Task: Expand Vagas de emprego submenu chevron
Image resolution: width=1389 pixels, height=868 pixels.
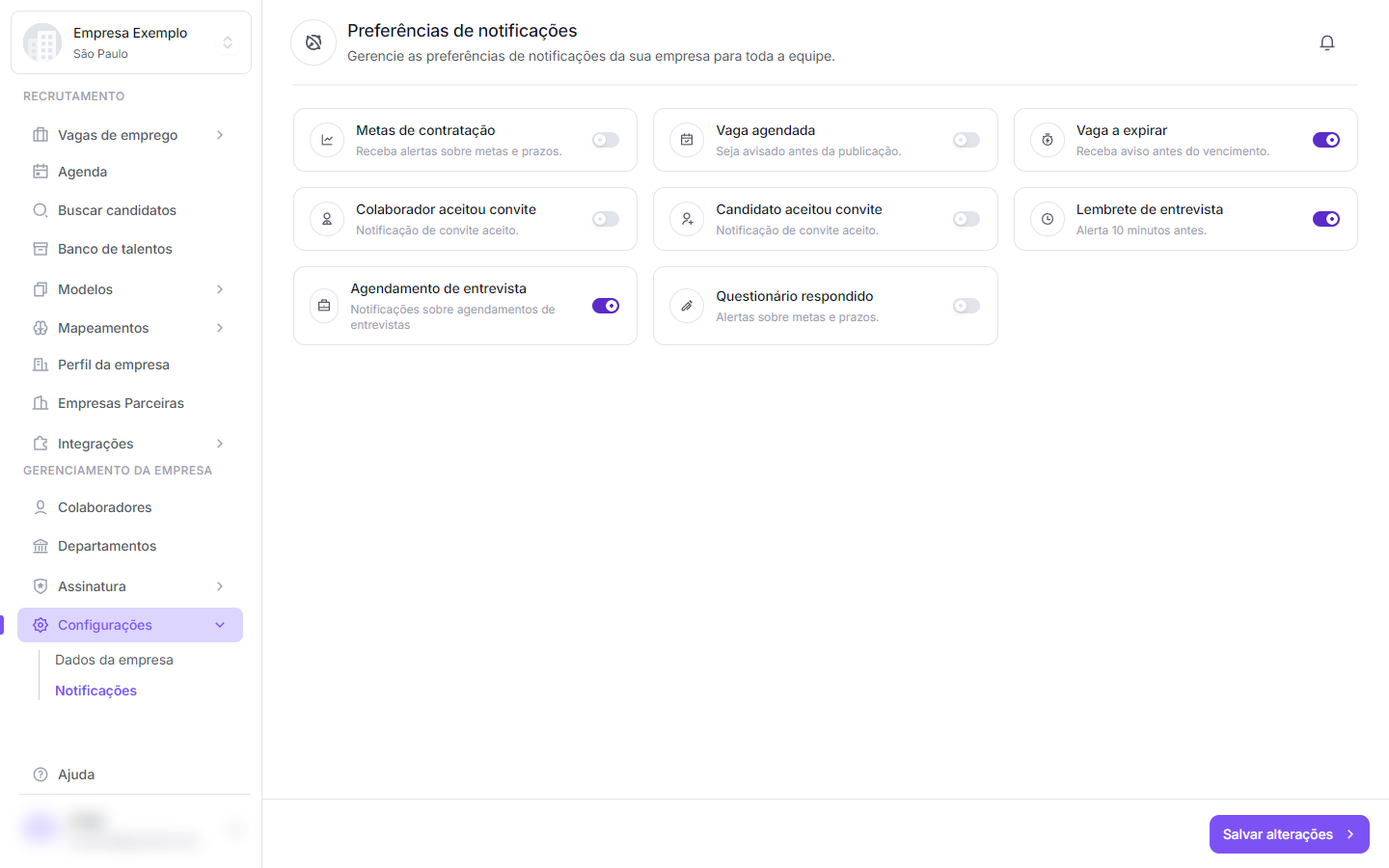Action: (220, 135)
